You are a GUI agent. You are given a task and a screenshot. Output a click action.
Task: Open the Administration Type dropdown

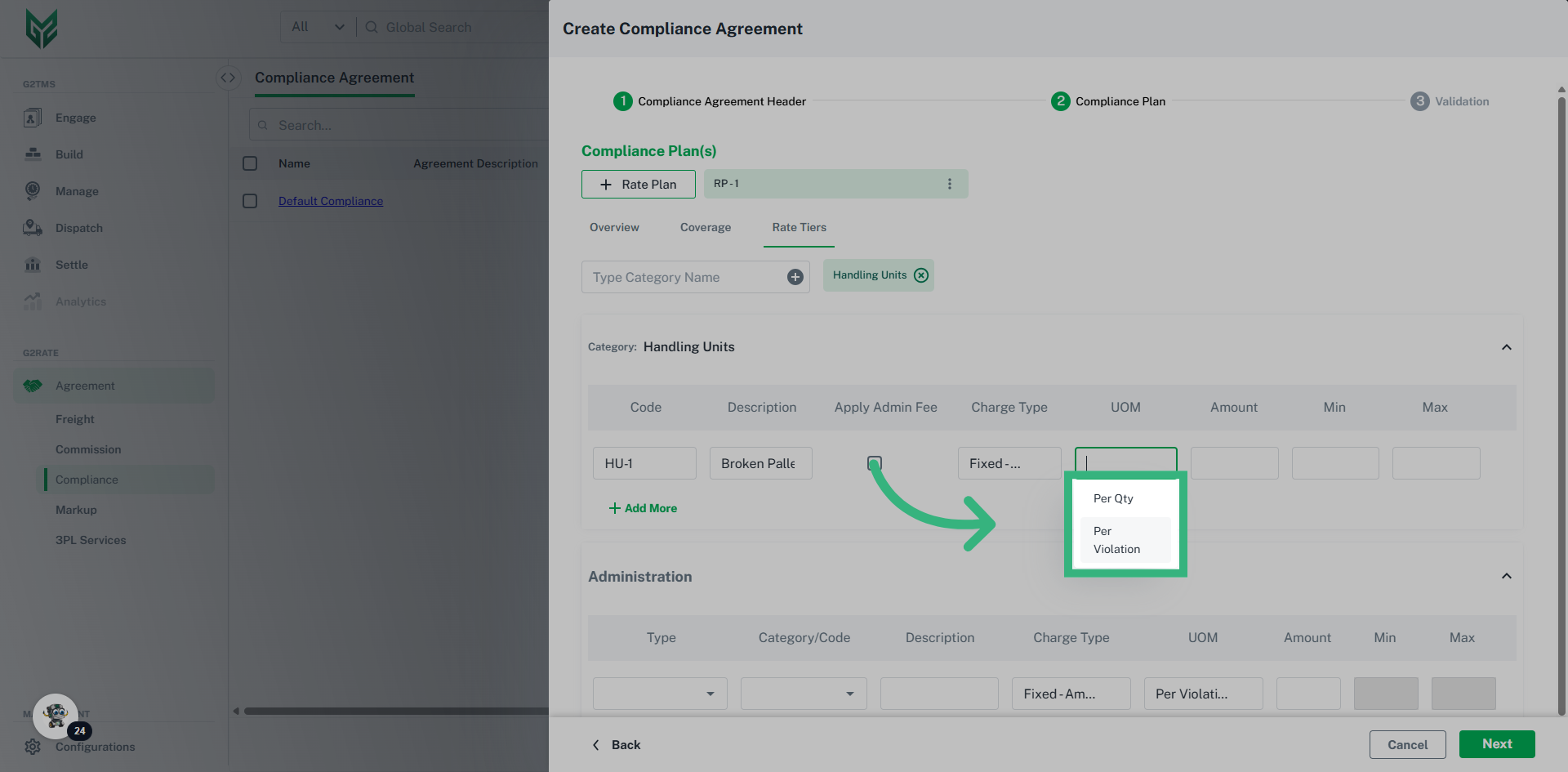coord(660,694)
